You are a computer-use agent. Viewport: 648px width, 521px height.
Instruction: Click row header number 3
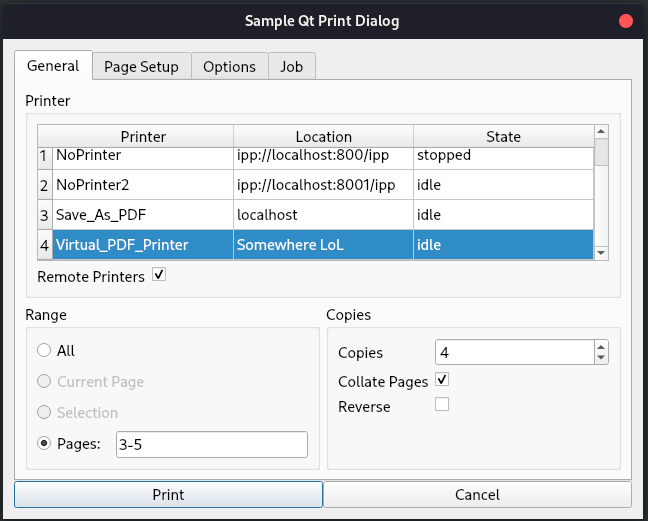[x=45, y=215]
